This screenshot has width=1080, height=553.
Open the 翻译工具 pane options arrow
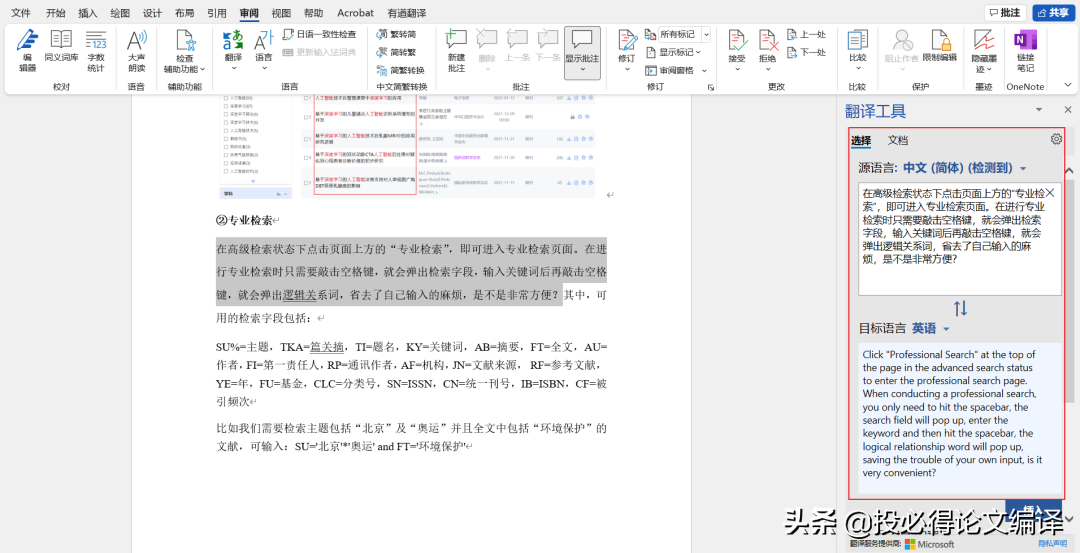click(x=1039, y=110)
